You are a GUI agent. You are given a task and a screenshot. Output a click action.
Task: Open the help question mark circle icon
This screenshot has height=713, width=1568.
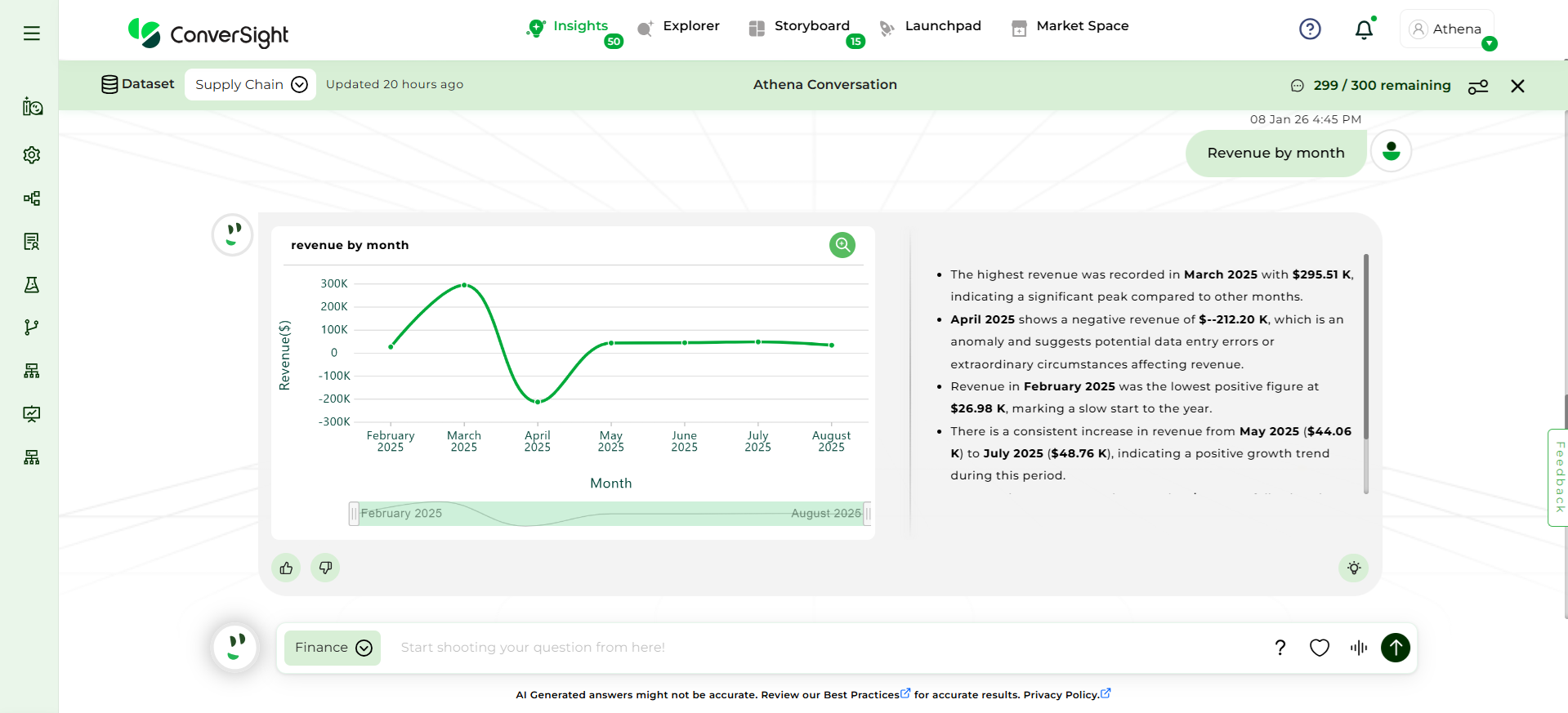pos(1309,29)
